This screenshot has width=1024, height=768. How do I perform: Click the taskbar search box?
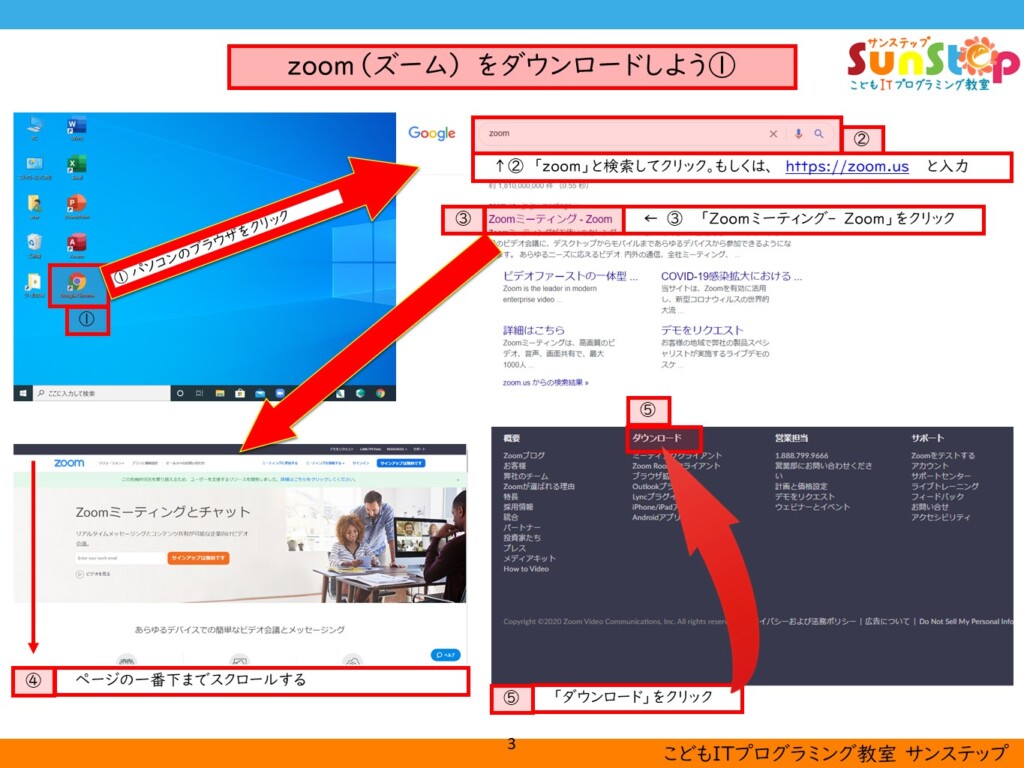pyautogui.click(x=101, y=393)
